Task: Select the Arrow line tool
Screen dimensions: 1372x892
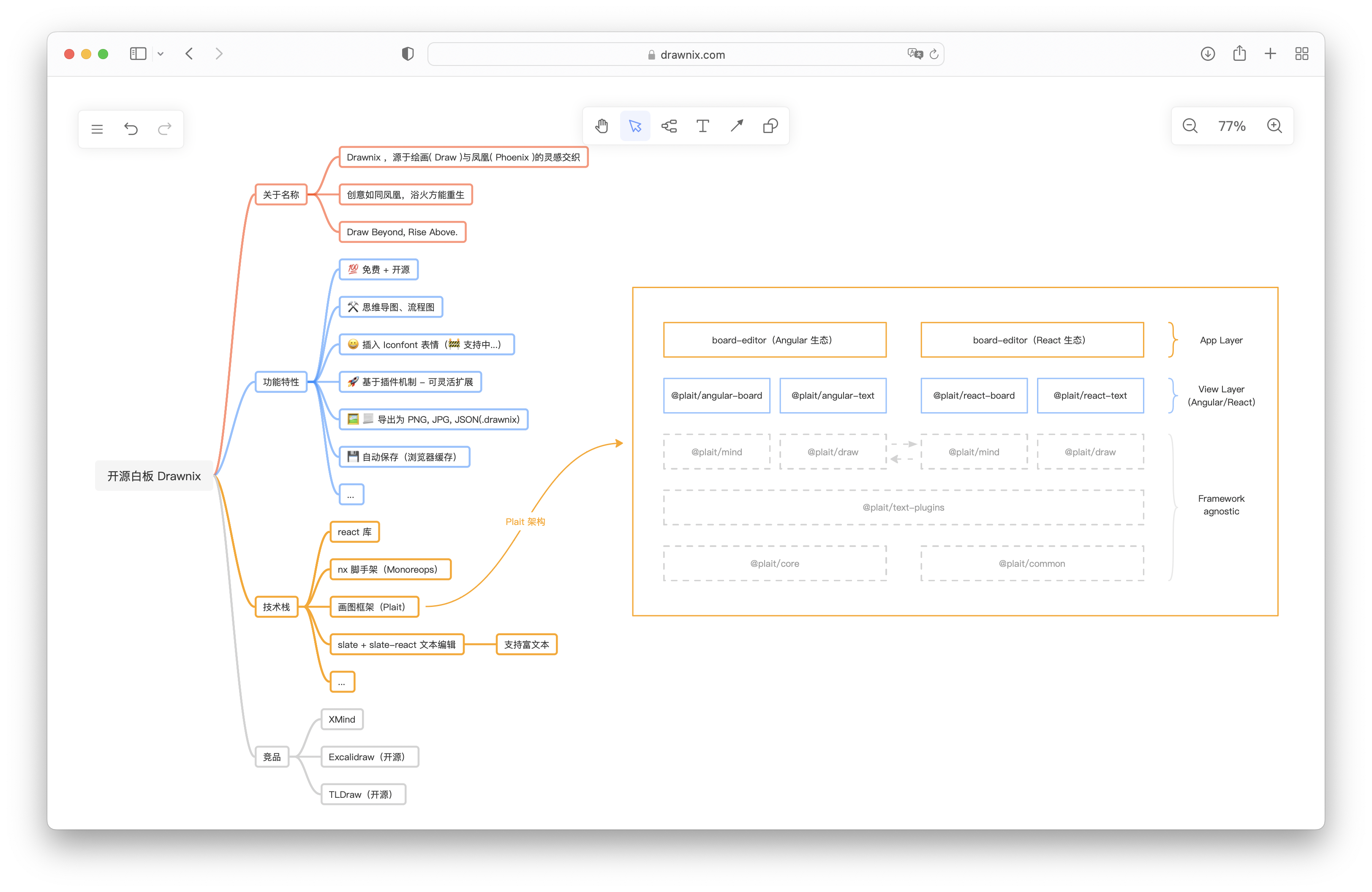Action: click(736, 126)
